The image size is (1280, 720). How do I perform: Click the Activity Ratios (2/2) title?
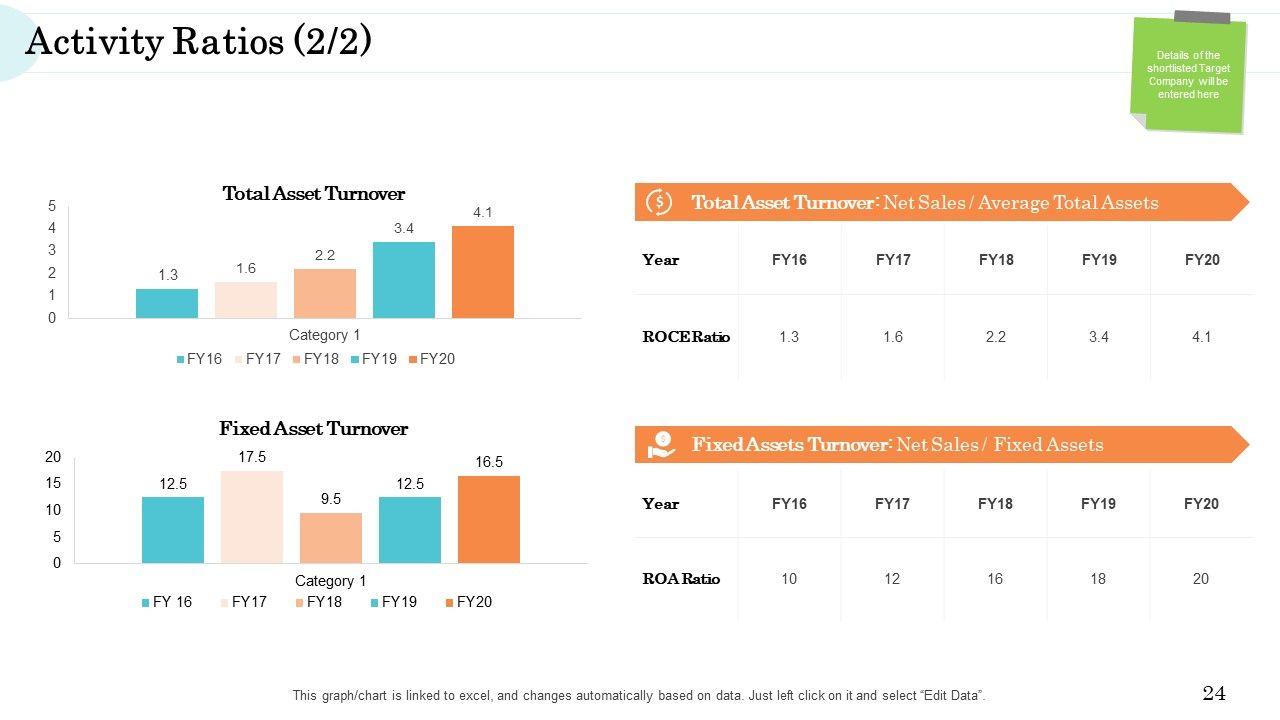199,42
